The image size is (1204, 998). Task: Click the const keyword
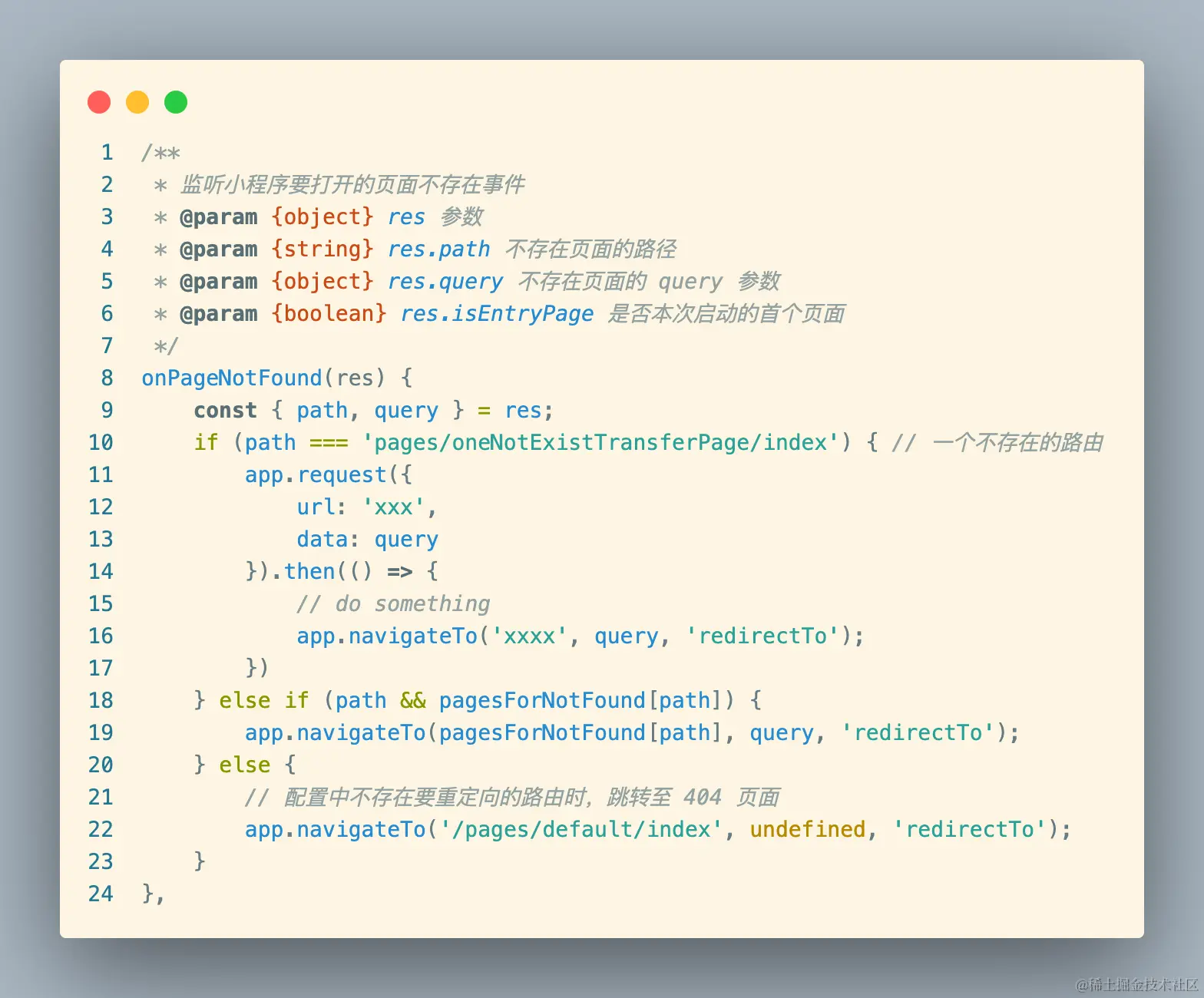click(225, 410)
